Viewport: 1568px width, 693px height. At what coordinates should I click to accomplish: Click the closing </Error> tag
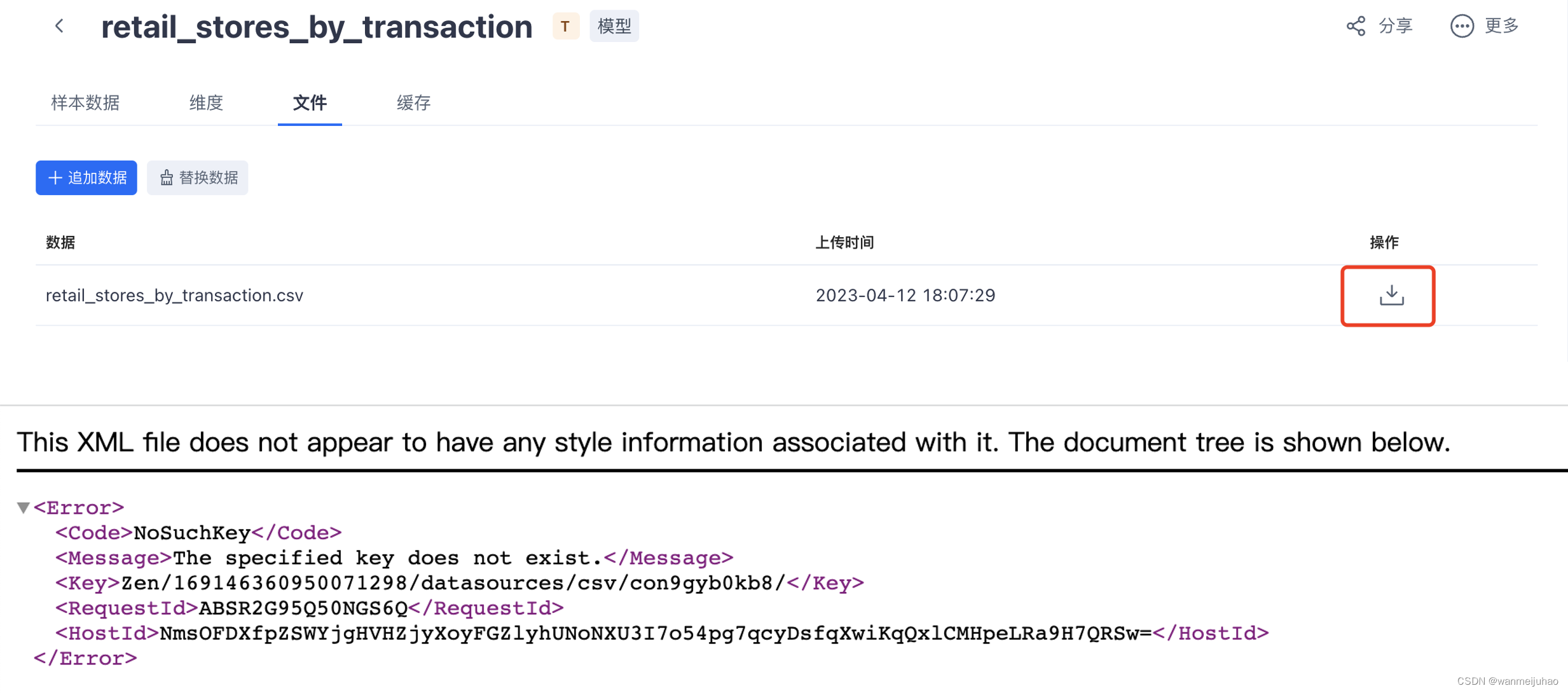coord(85,659)
